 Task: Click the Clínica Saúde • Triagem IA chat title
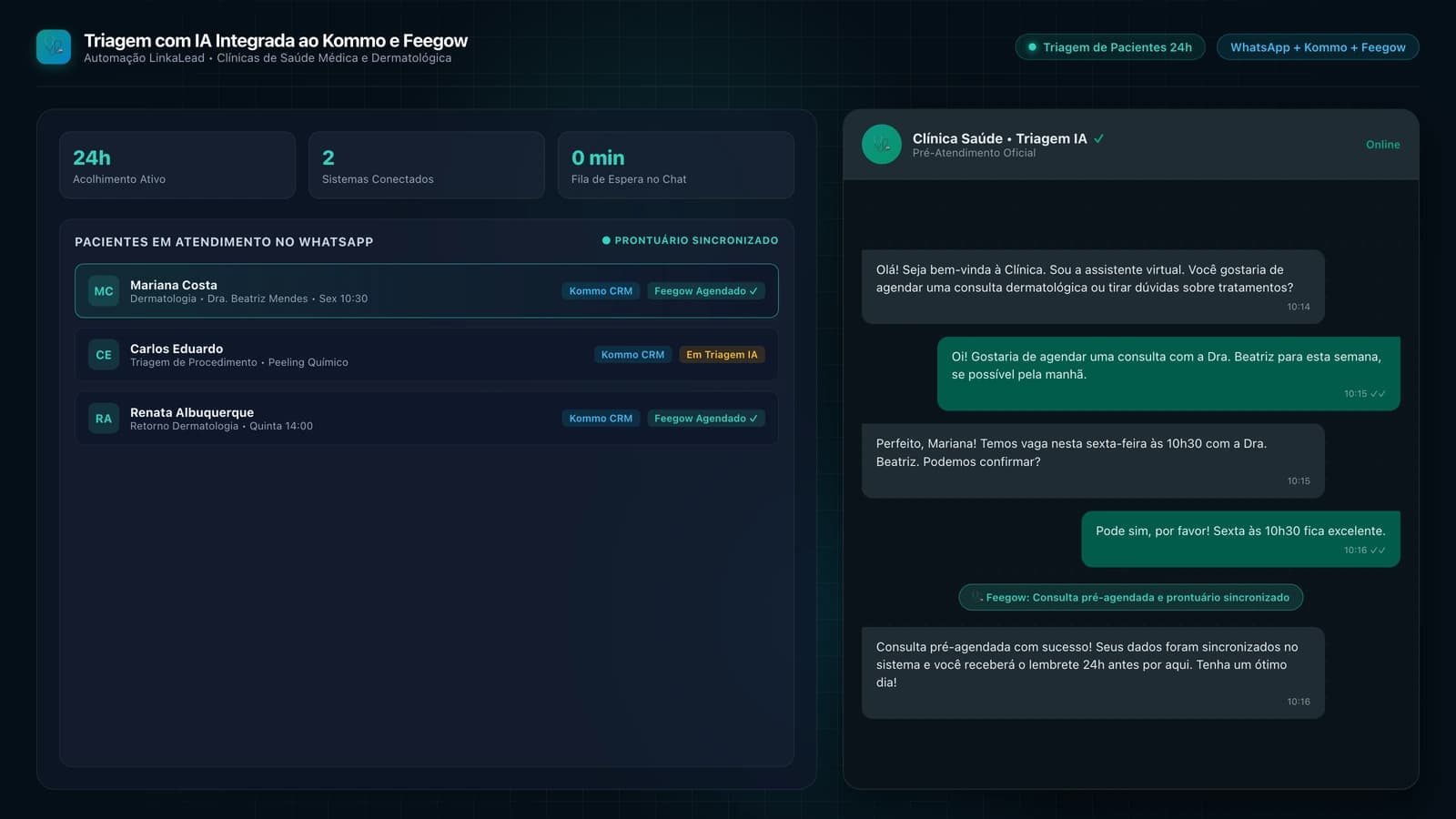(999, 138)
